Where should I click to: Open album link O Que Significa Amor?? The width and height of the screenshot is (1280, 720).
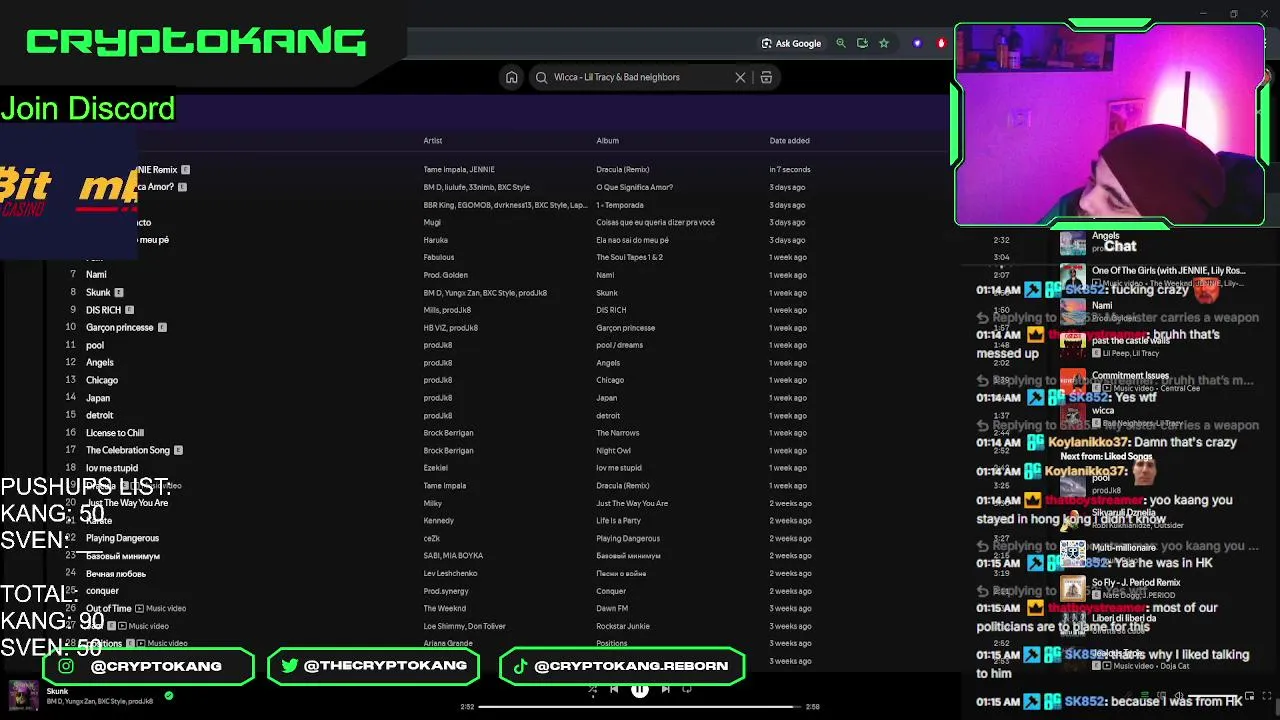click(x=634, y=187)
